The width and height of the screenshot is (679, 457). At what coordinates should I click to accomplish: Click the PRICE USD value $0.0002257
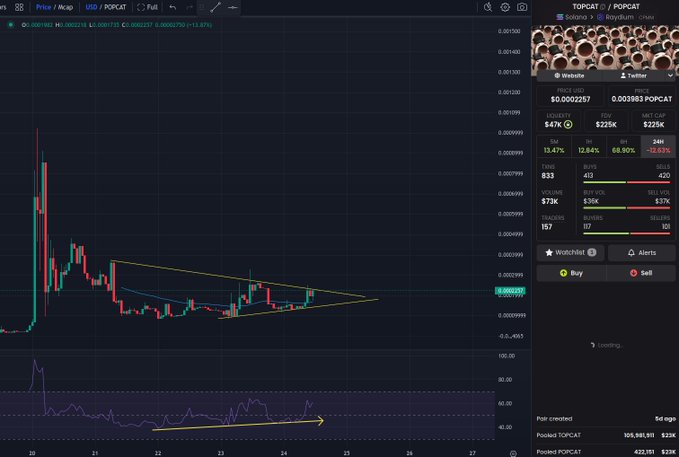[x=570, y=99]
